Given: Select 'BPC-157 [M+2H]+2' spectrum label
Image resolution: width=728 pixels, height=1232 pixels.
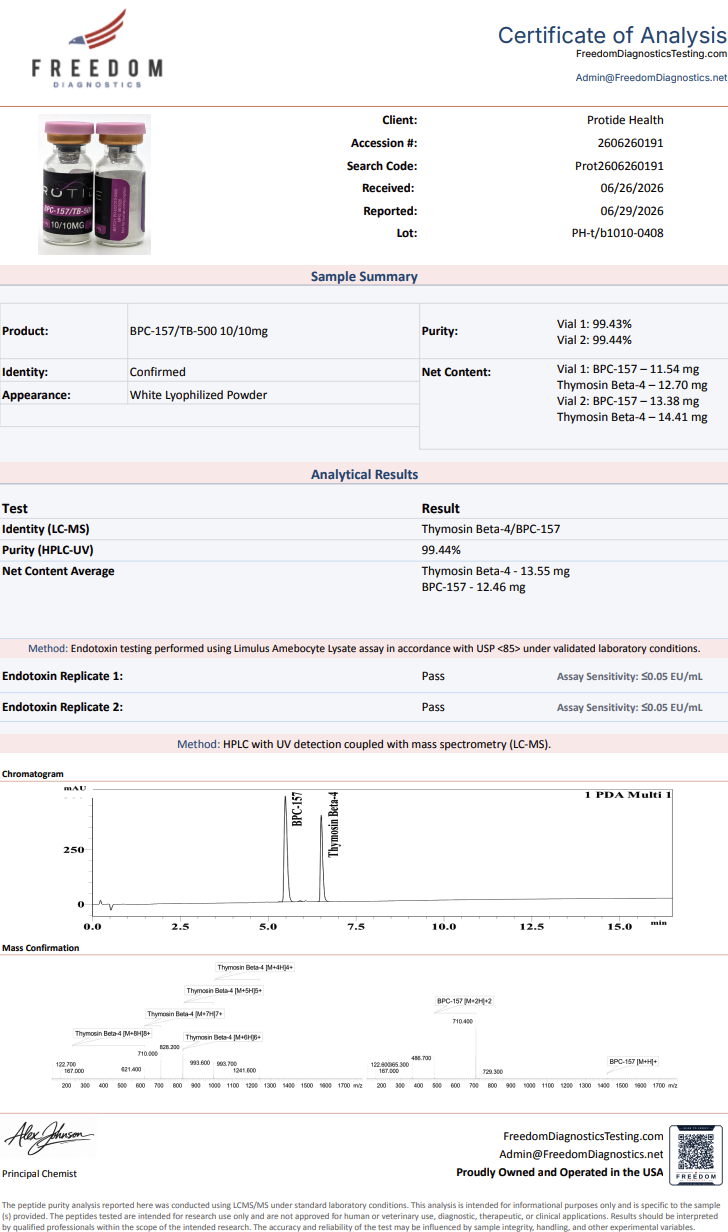Looking at the screenshot, I should [465, 1000].
